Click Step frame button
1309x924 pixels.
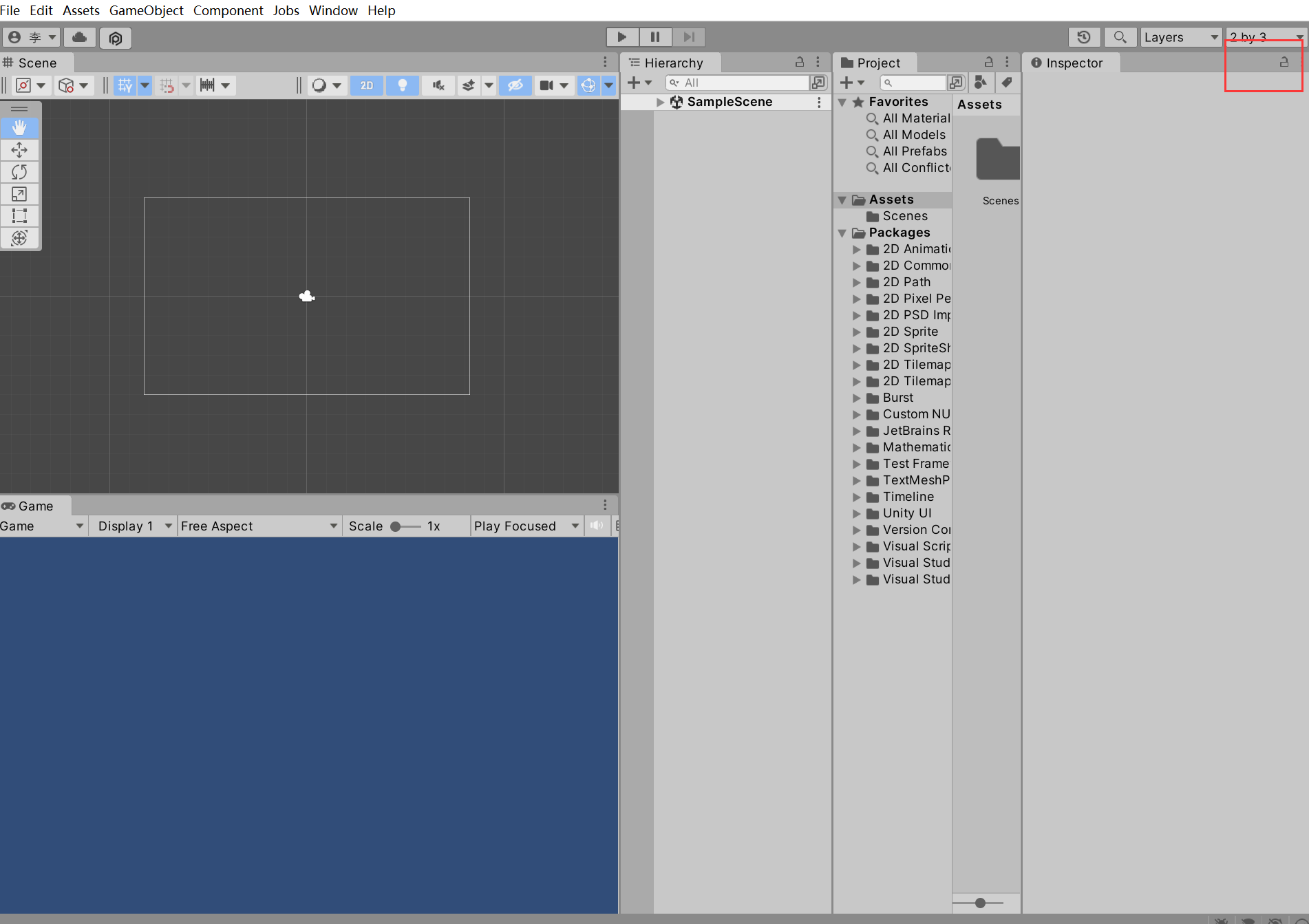click(x=689, y=37)
